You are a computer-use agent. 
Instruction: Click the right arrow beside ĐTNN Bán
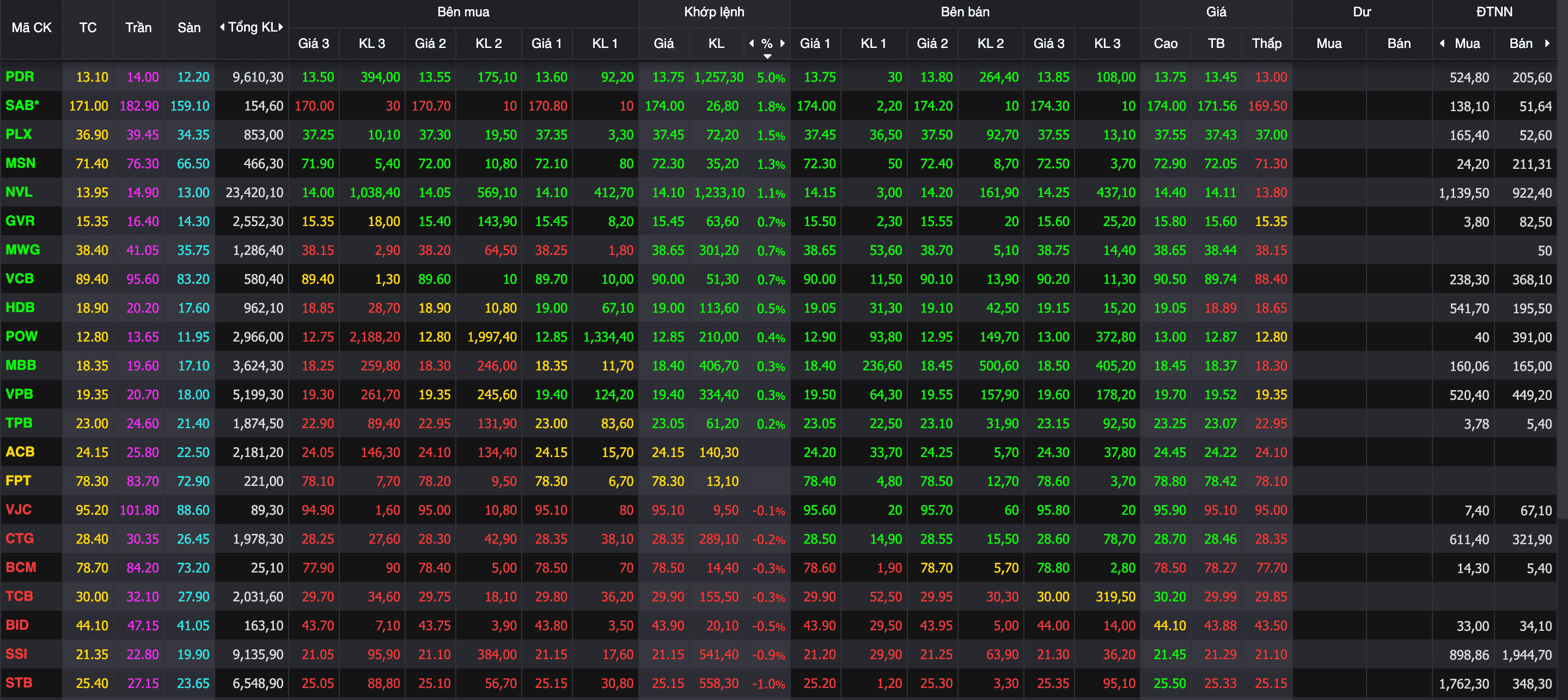pyautogui.click(x=1547, y=43)
